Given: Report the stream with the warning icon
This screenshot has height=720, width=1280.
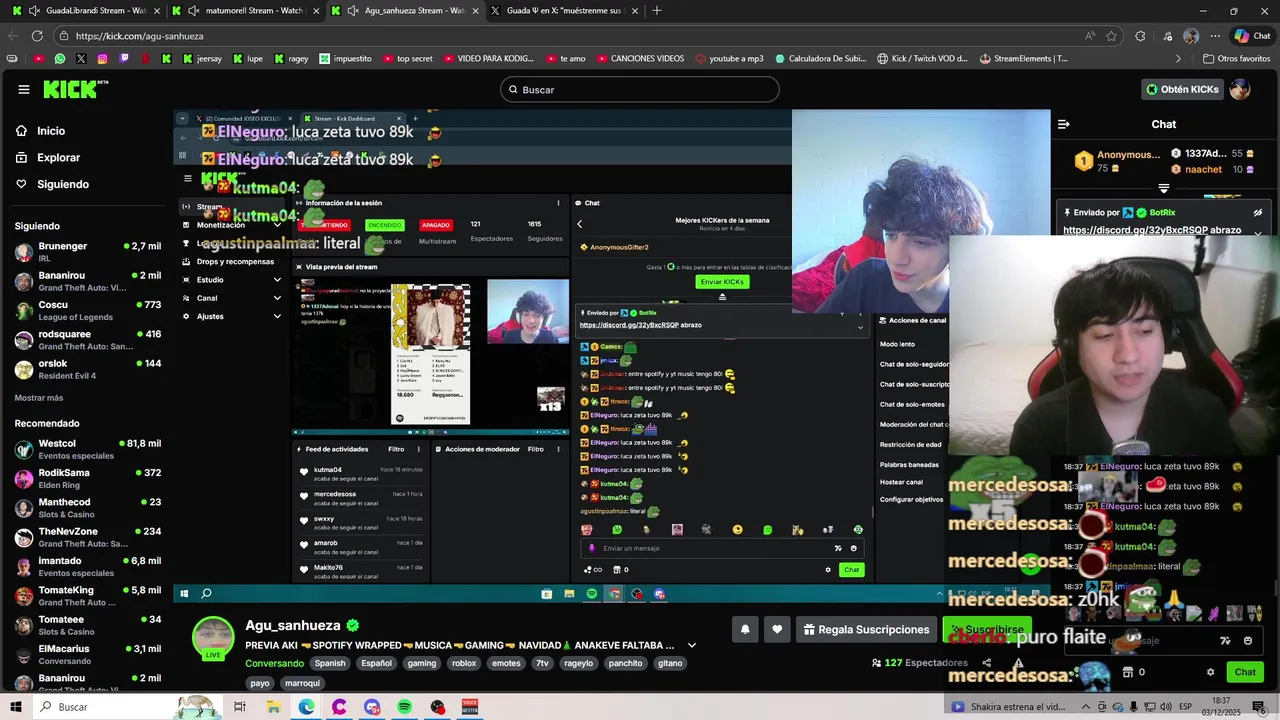Looking at the screenshot, I should click(x=1018, y=662).
